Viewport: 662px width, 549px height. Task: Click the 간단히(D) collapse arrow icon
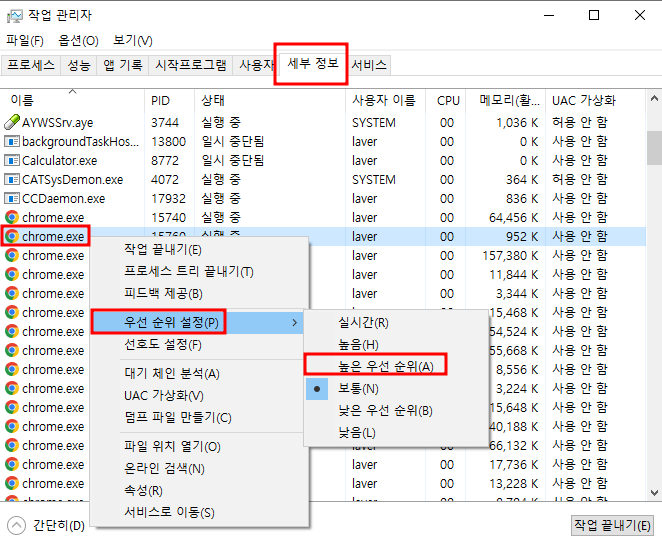[x=16, y=526]
